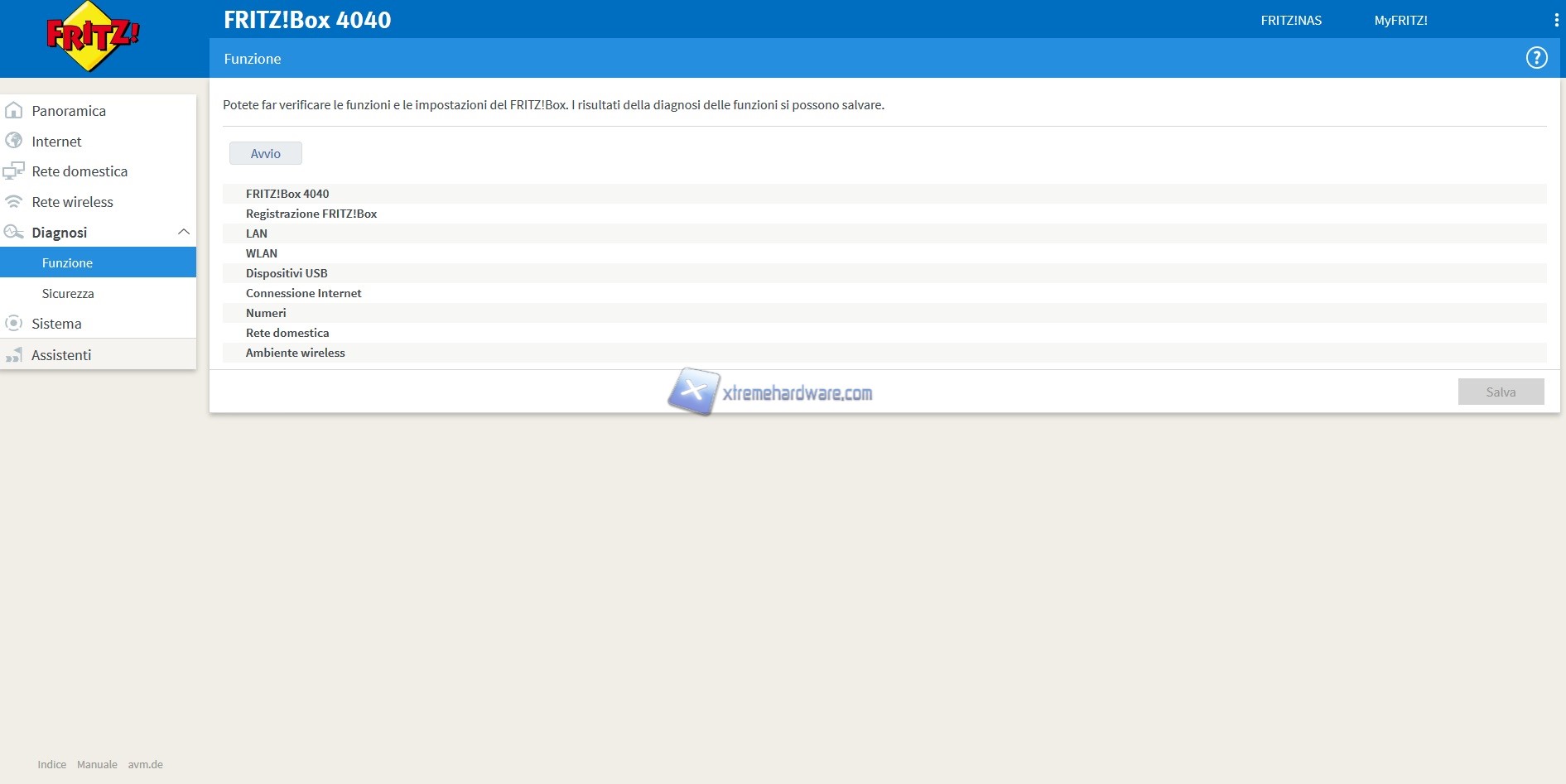Open the Manuale footer link
This screenshot has height=784, width=1566.
click(x=97, y=764)
